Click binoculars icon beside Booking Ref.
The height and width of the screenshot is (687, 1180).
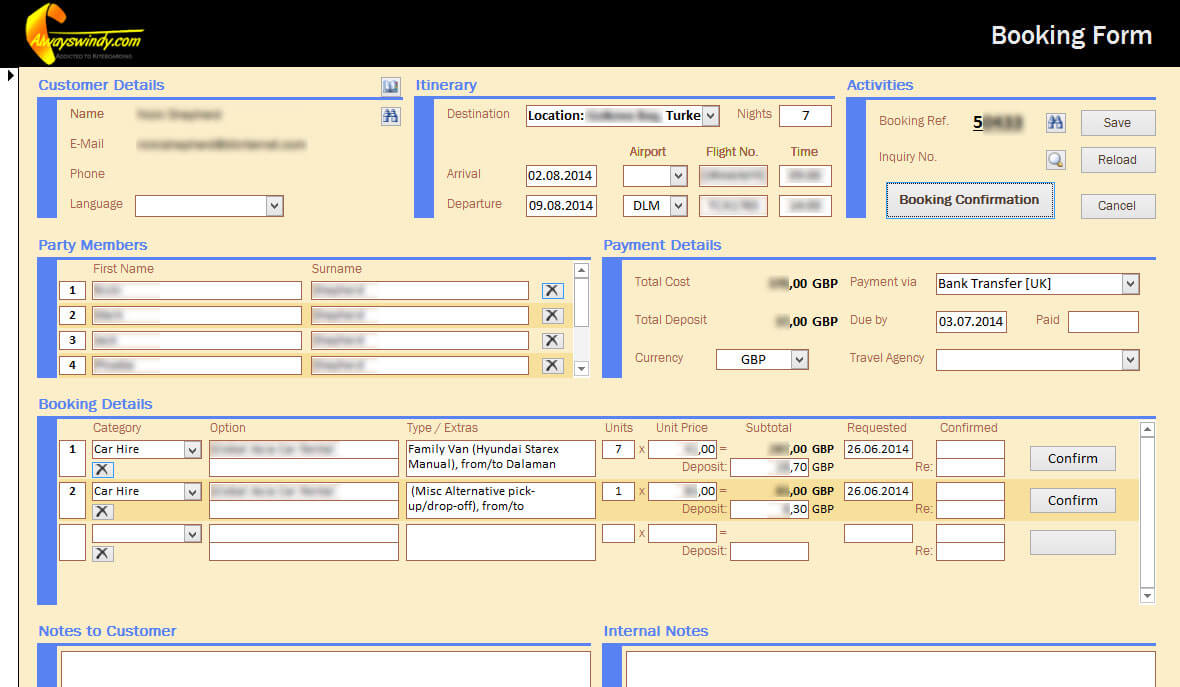pos(1055,123)
